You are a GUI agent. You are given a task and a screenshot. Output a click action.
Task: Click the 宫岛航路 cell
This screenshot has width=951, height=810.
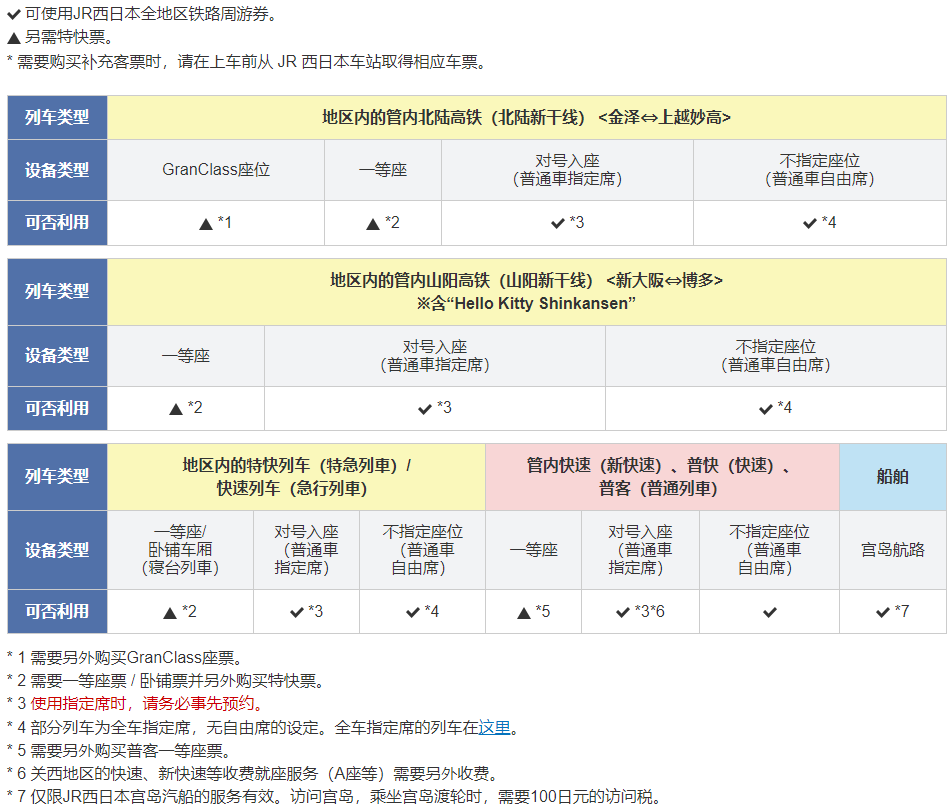(892, 550)
